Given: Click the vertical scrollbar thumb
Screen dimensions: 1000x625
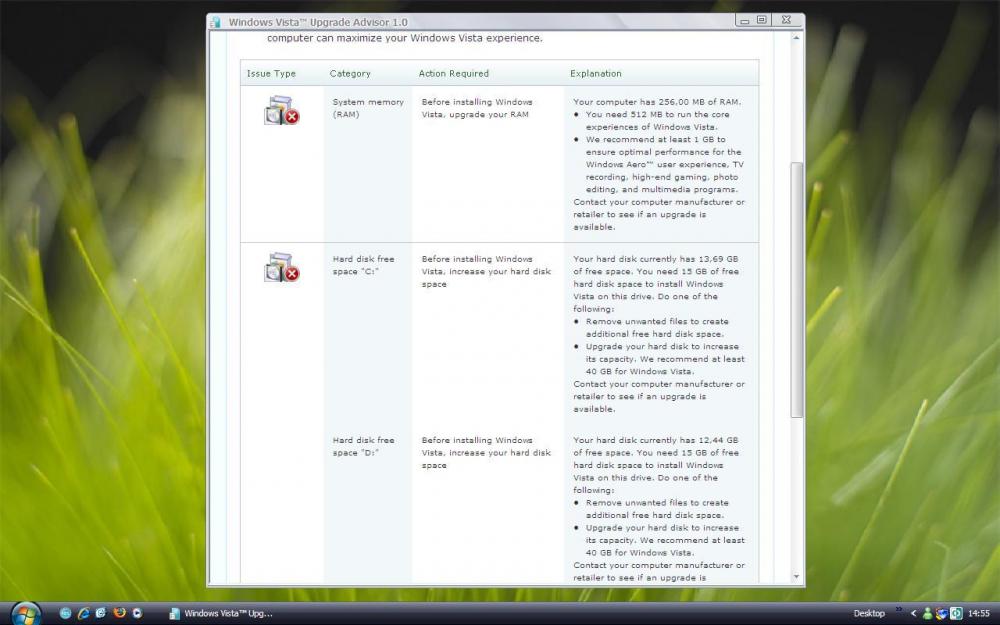Looking at the screenshot, I should [x=796, y=290].
